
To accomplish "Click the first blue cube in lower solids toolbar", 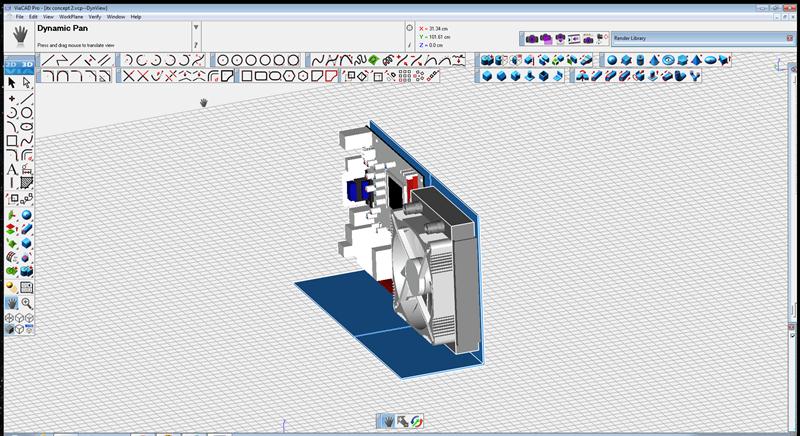I will click(x=487, y=76).
